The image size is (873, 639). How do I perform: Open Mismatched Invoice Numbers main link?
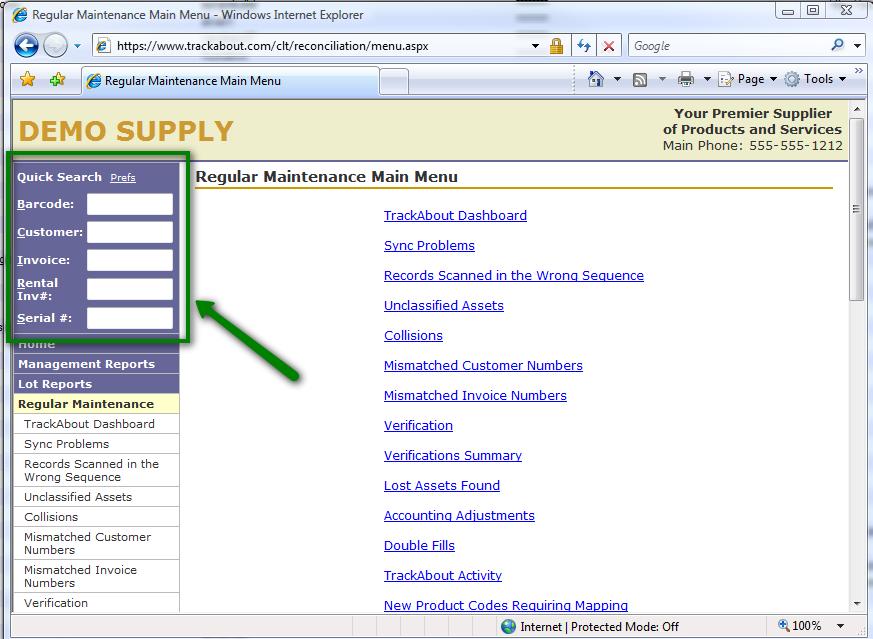[475, 396]
